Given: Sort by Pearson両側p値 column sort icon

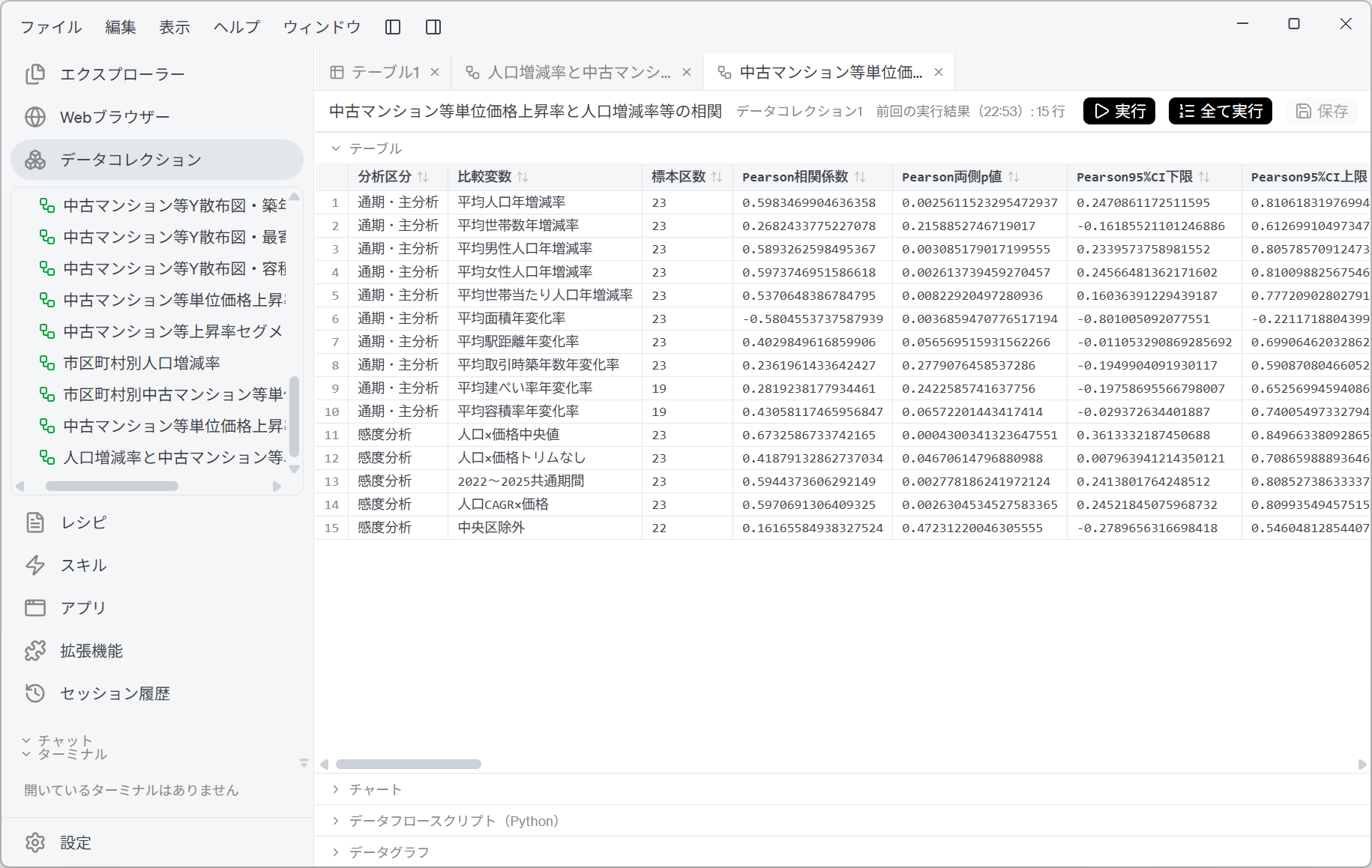Looking at the screenshot, I should coord(1014,177).
